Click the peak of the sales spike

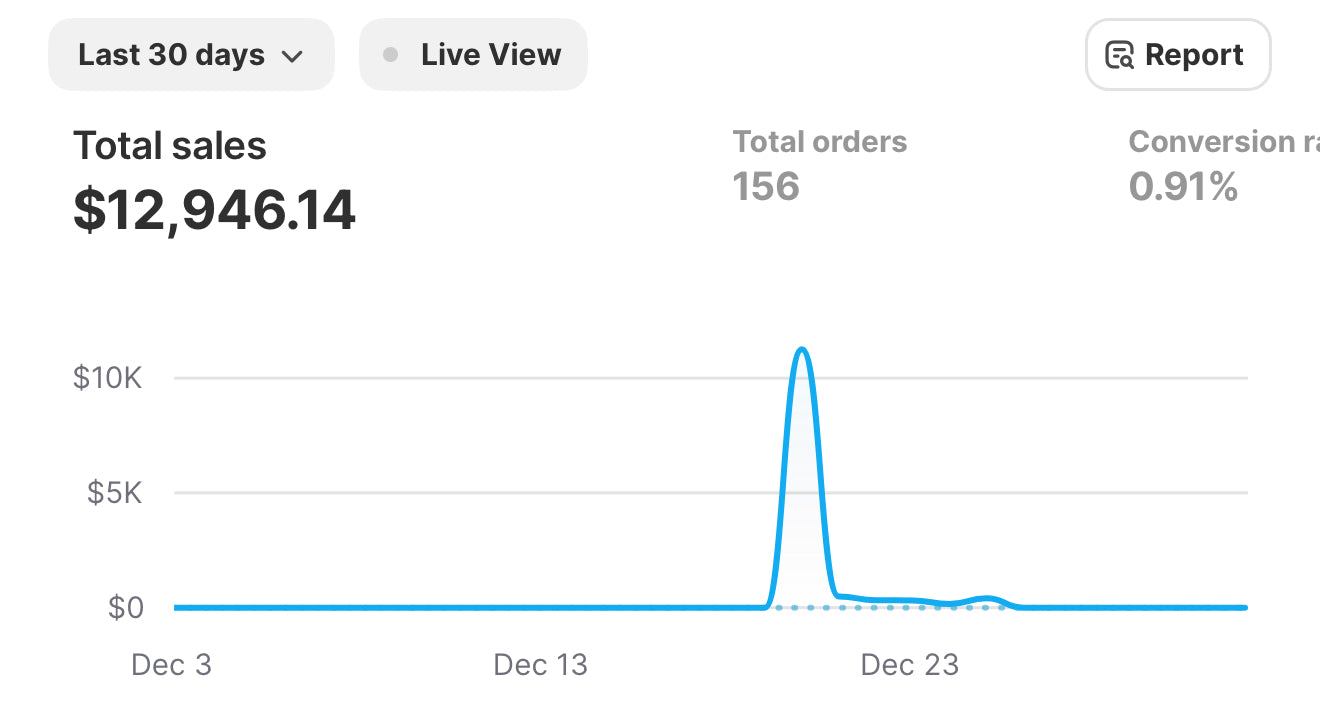coord(801,349)
